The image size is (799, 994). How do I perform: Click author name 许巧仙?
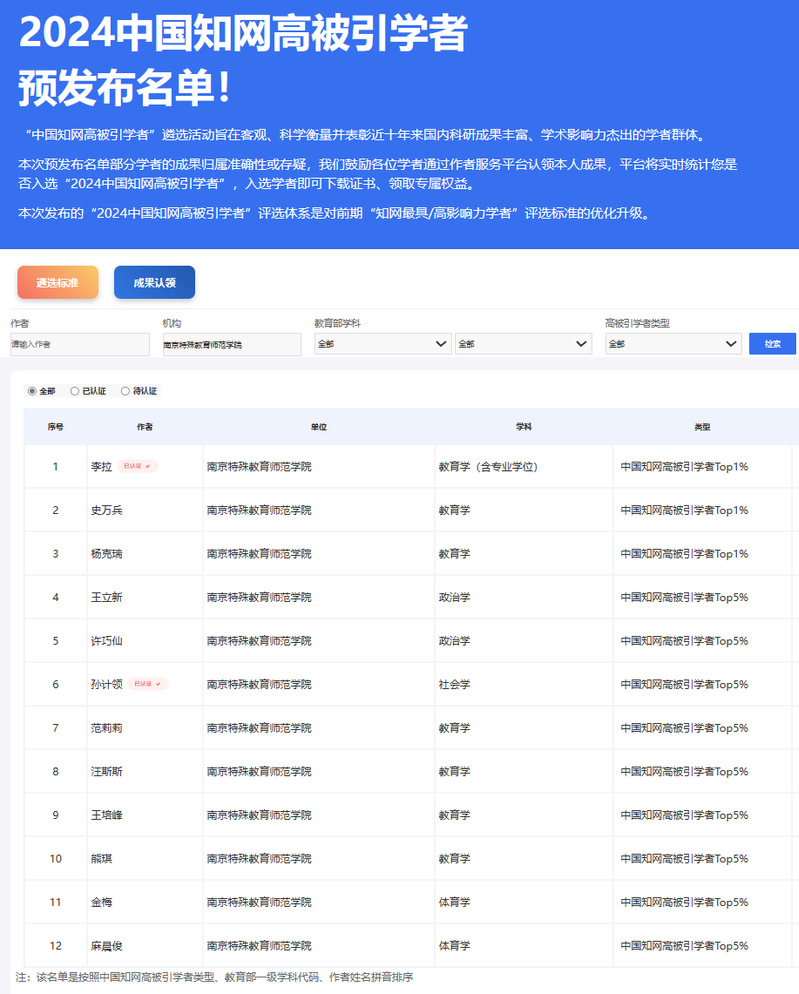(x=107, y=641)
